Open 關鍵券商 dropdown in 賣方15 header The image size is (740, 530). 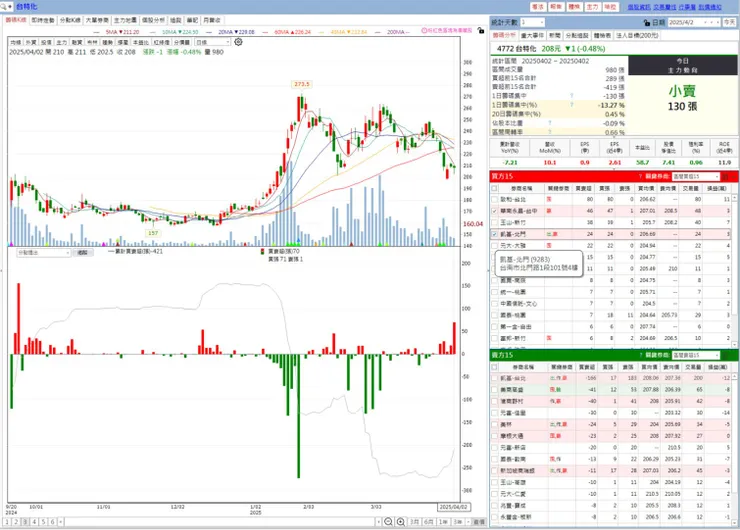(696, 355)
